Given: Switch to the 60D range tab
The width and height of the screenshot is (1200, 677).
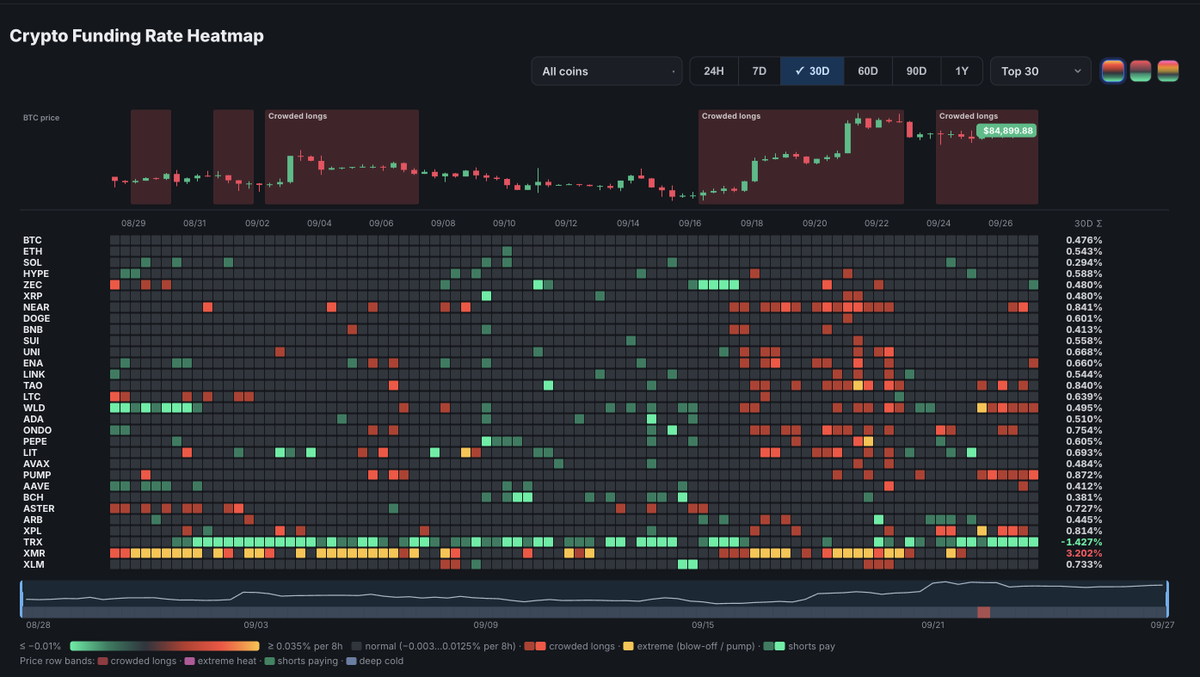Looking at the screenshot, I should click(868, 71).
